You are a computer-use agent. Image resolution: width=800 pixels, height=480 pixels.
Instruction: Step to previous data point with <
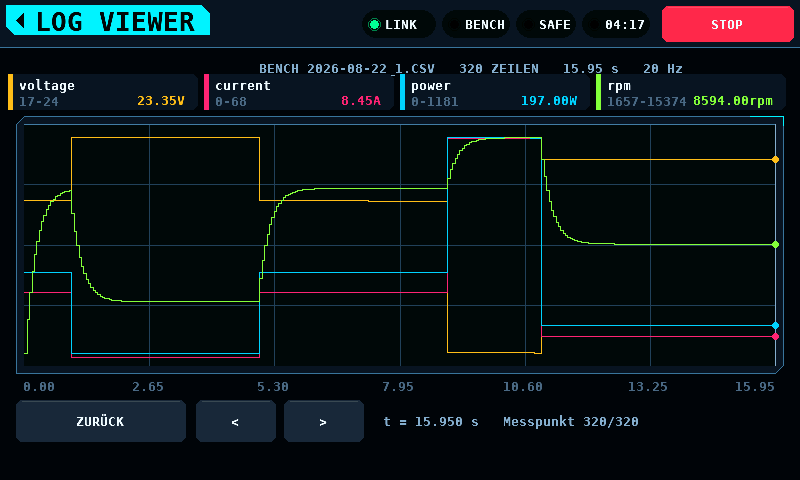pyautogui.click(x=236, y=421)
